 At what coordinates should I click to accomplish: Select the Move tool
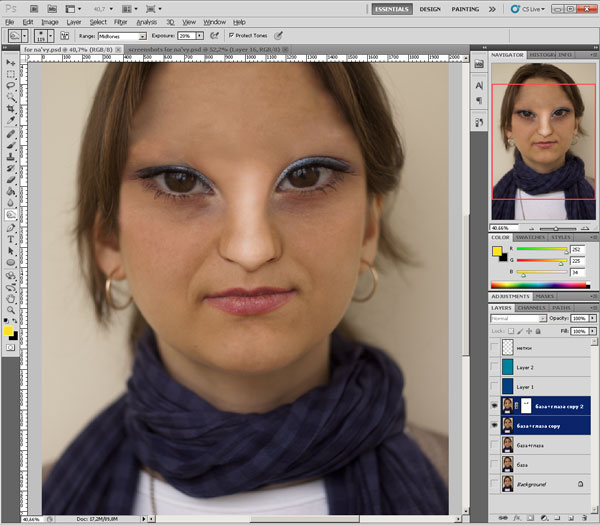(x=11, y=62)
